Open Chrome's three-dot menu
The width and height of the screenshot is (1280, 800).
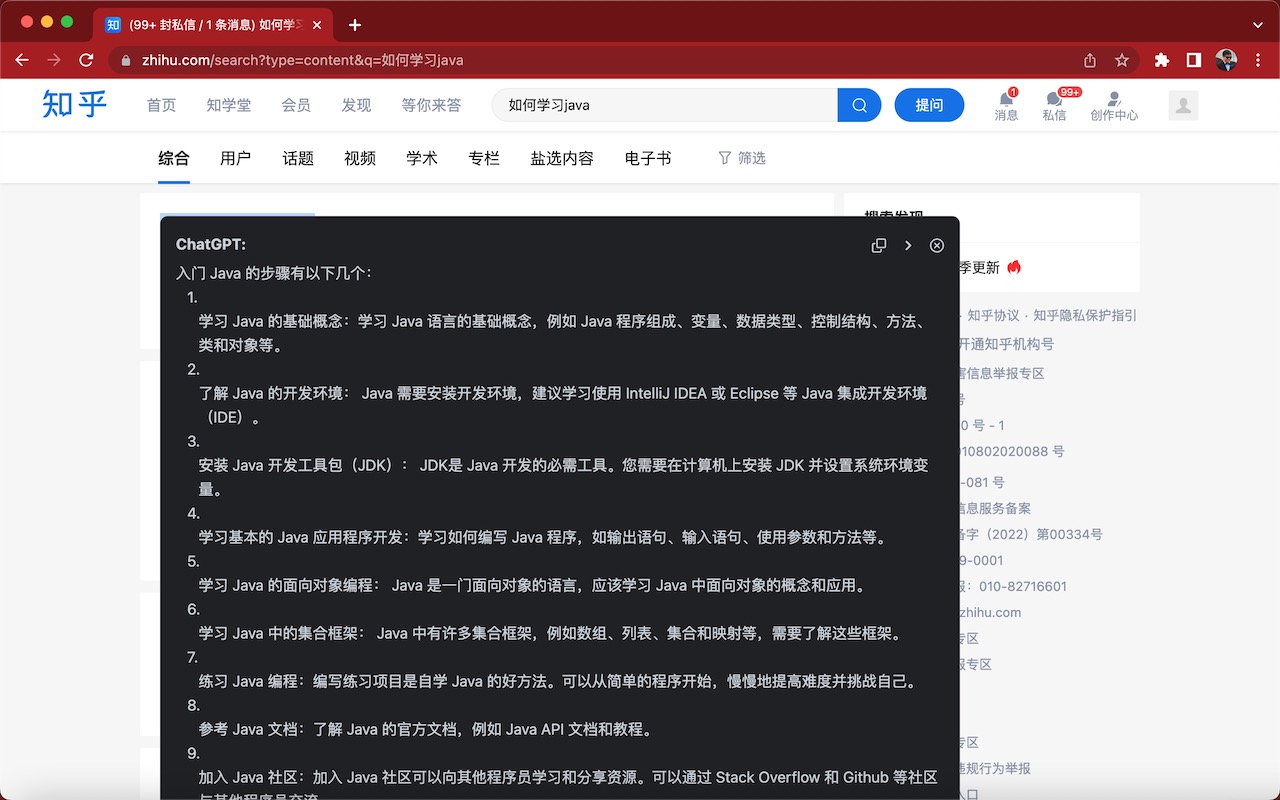[x=1258, y=60]
